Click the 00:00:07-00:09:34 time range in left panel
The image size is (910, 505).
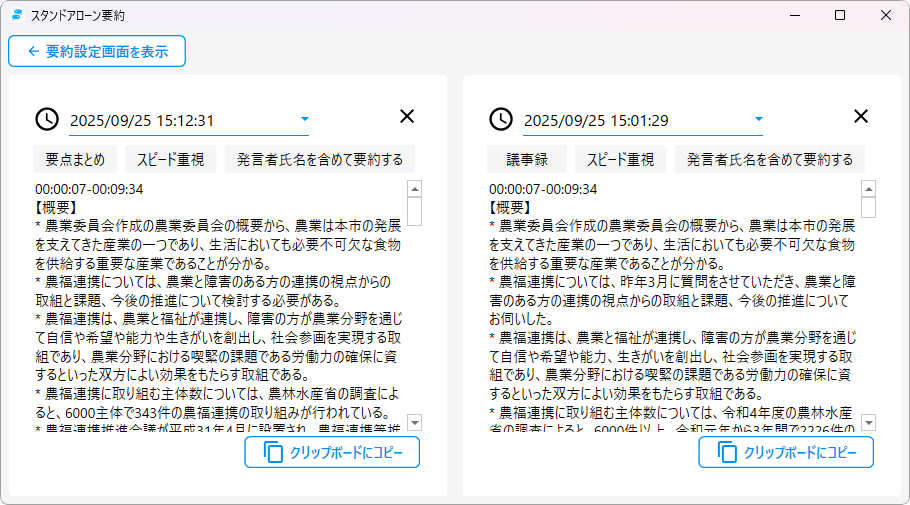point(89,189)
